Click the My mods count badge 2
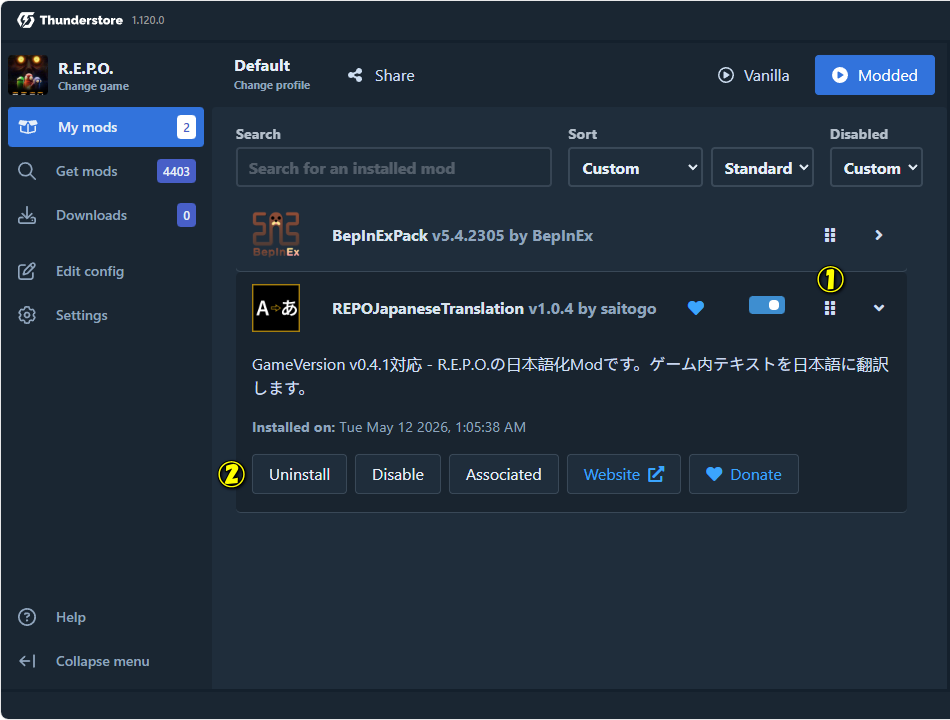Screen dimensions: 950x720 click(x=186, y=127)
